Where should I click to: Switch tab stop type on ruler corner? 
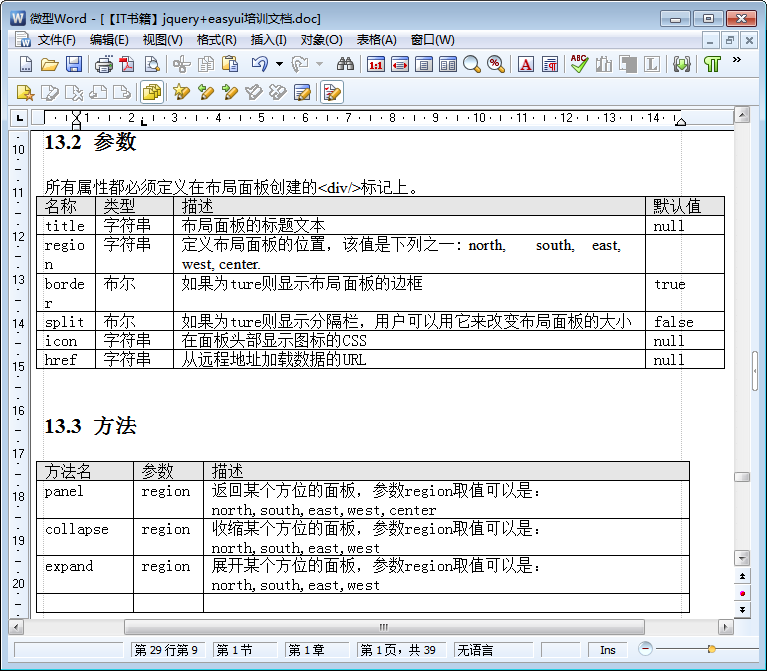(x=19, y=118)
